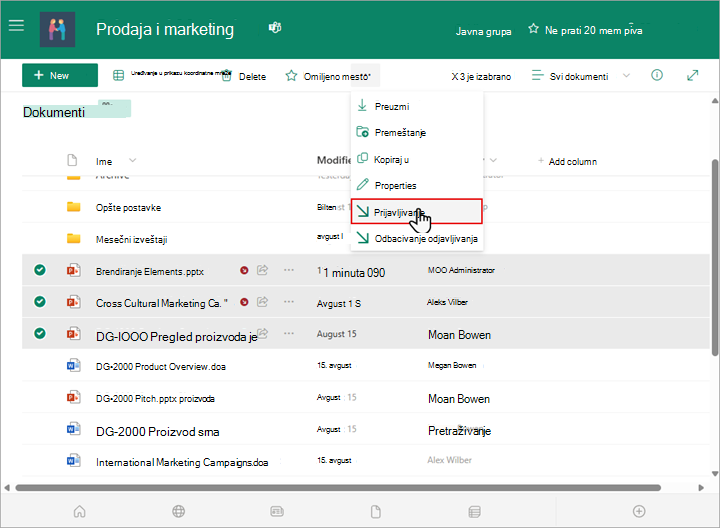720x528 pixels.
Task: Click the plus create icon in bottom bar
Action: [639, 511]
